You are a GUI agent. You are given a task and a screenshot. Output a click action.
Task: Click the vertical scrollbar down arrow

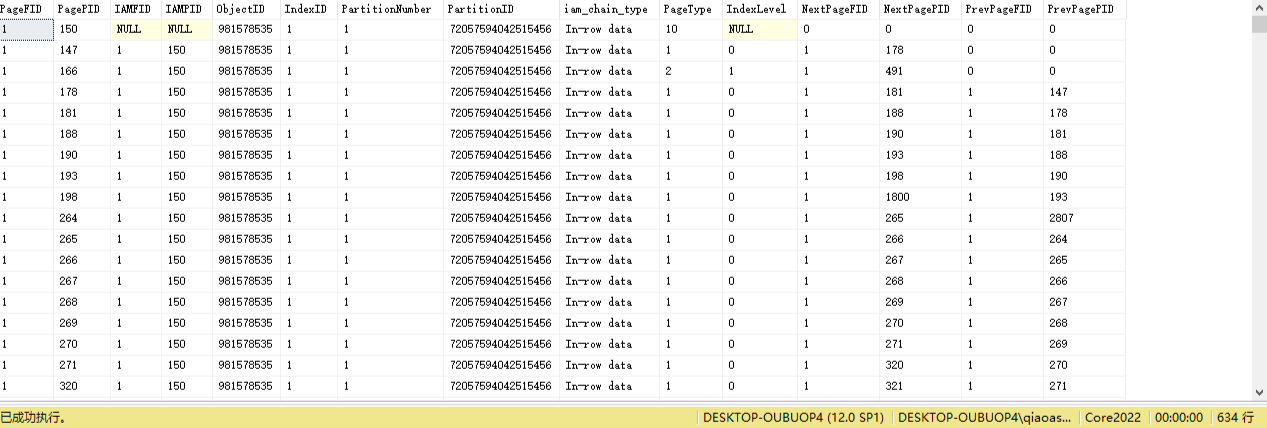(1259, 392)
